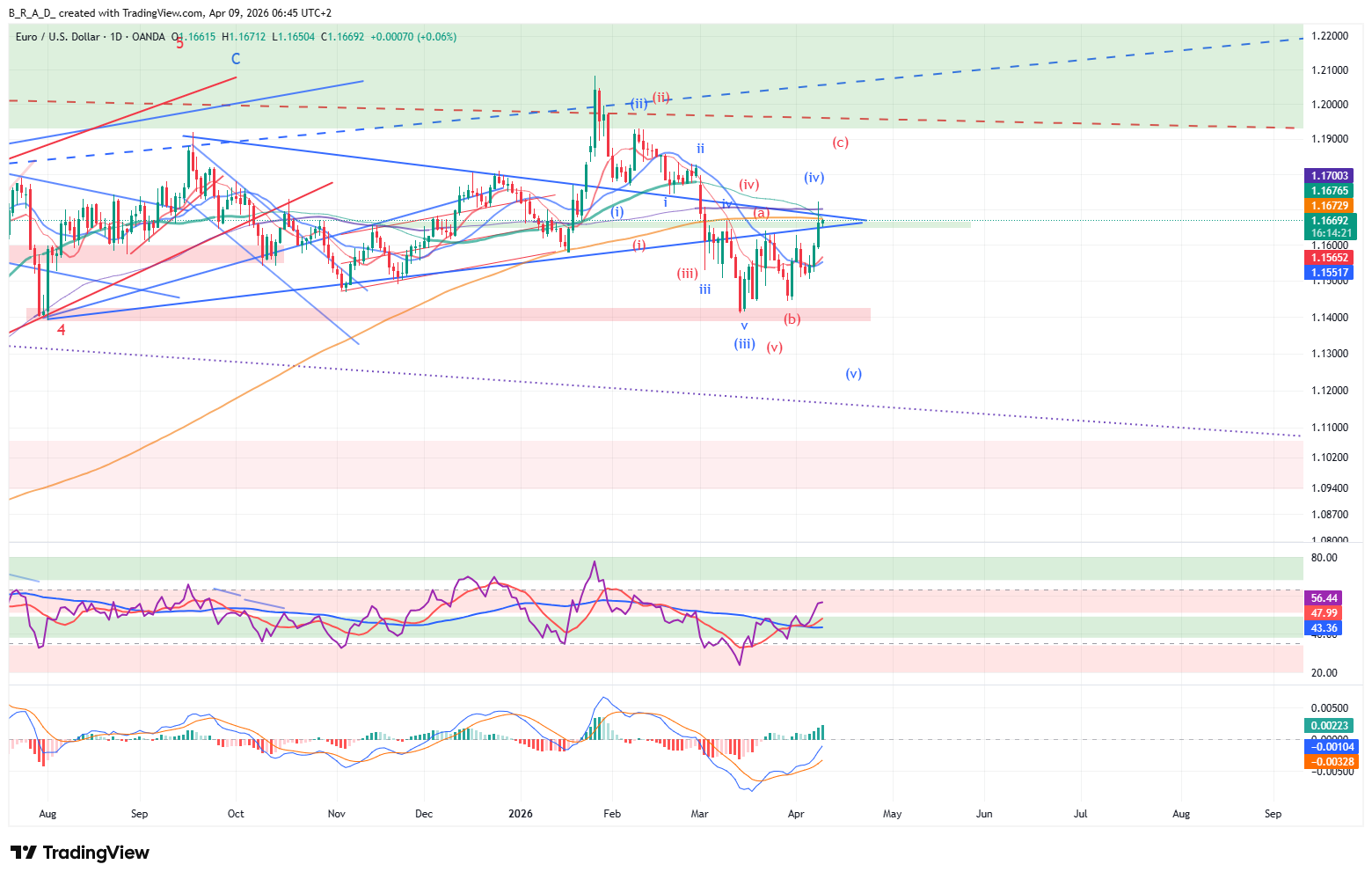Screen dimensions: 1372x879
Task: Select the red (c) wave label
Action: pos(841,143)
